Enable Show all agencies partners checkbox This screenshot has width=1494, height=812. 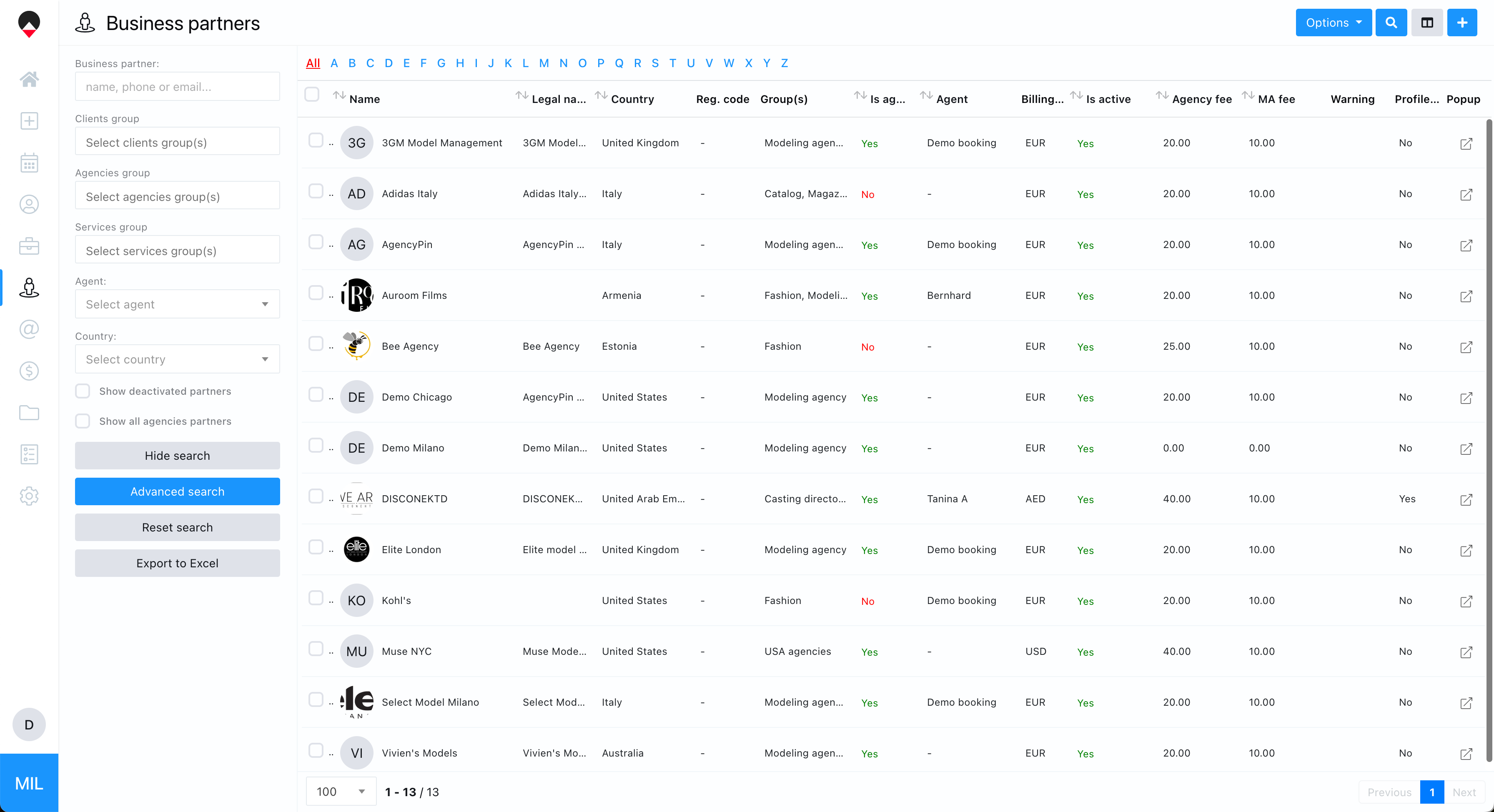pos(83,421)
